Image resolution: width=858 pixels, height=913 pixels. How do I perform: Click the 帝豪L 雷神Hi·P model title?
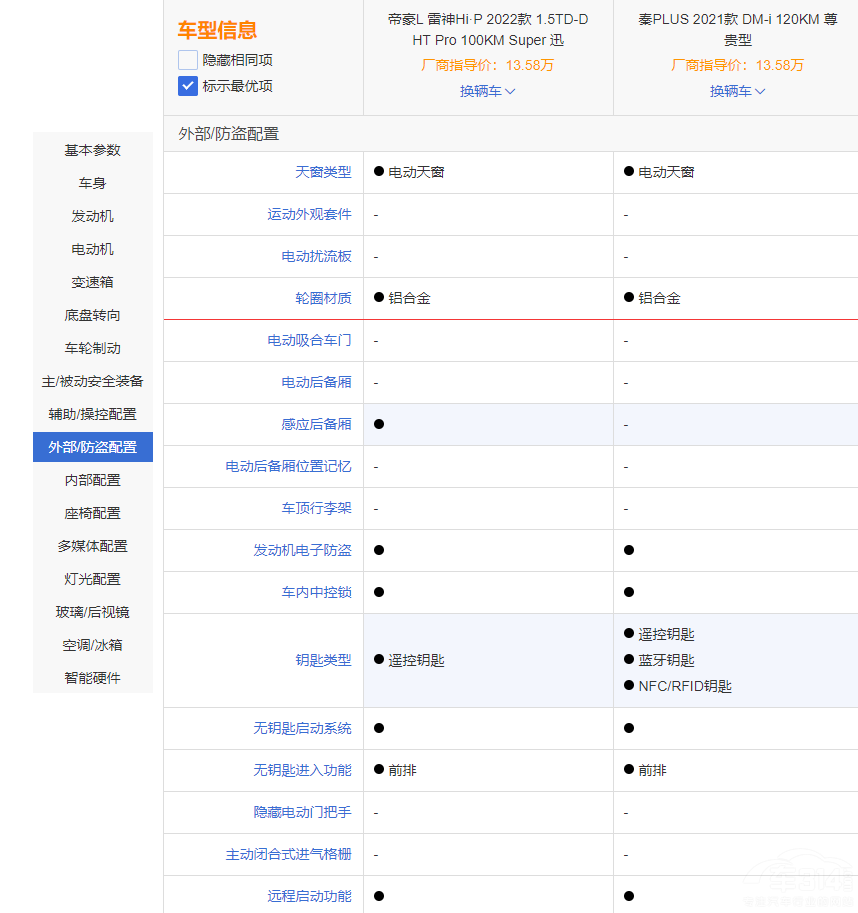tap(488, 30)
